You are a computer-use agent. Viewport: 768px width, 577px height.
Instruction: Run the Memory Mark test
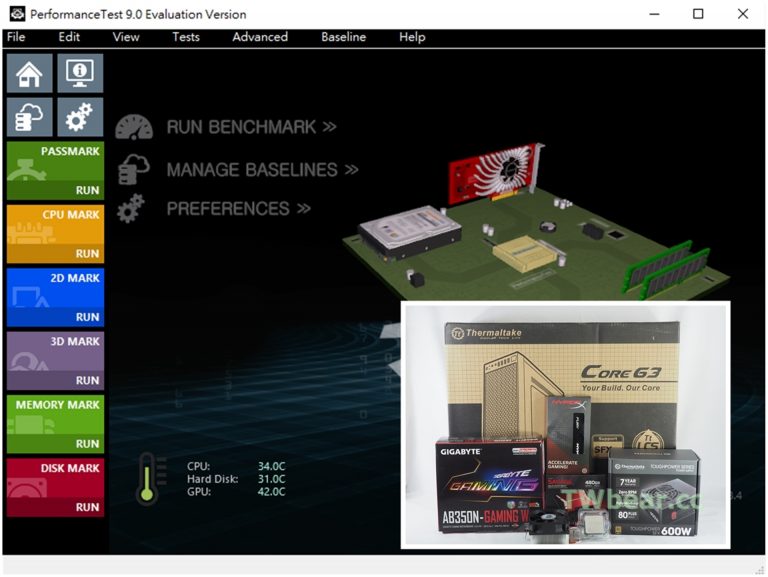(87, 443)
